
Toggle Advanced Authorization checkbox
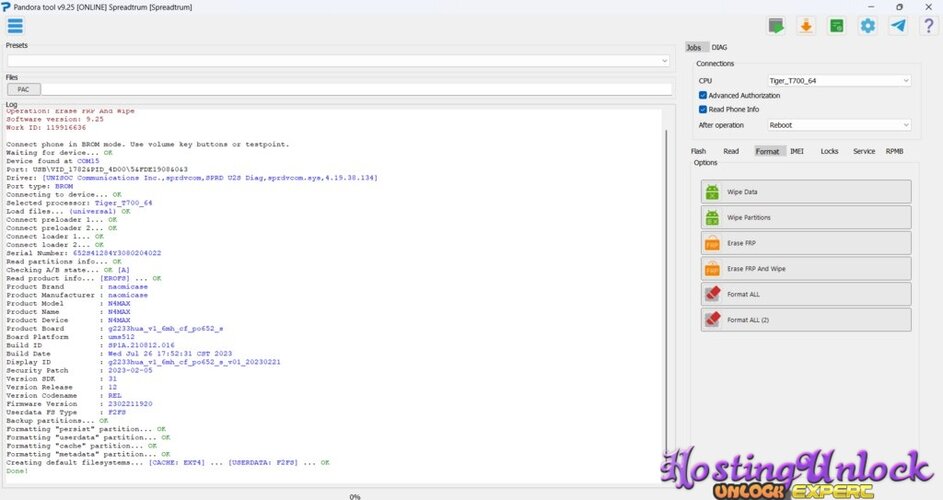pos(702,96)
